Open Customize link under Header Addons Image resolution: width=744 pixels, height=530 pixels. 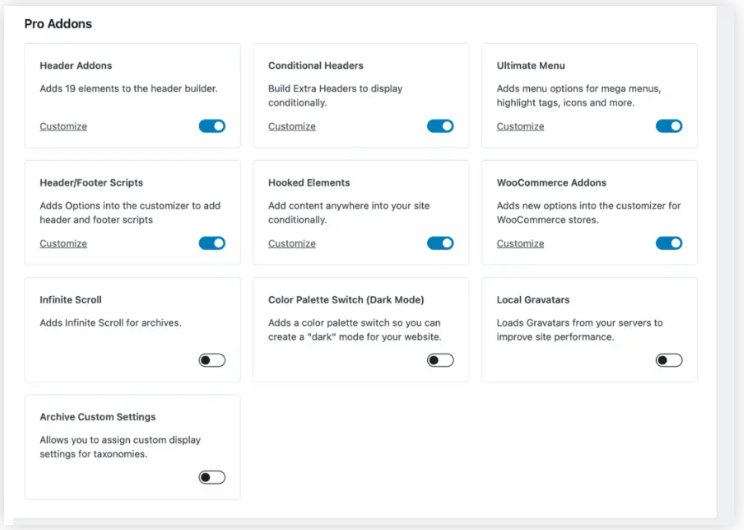[63, 127]
